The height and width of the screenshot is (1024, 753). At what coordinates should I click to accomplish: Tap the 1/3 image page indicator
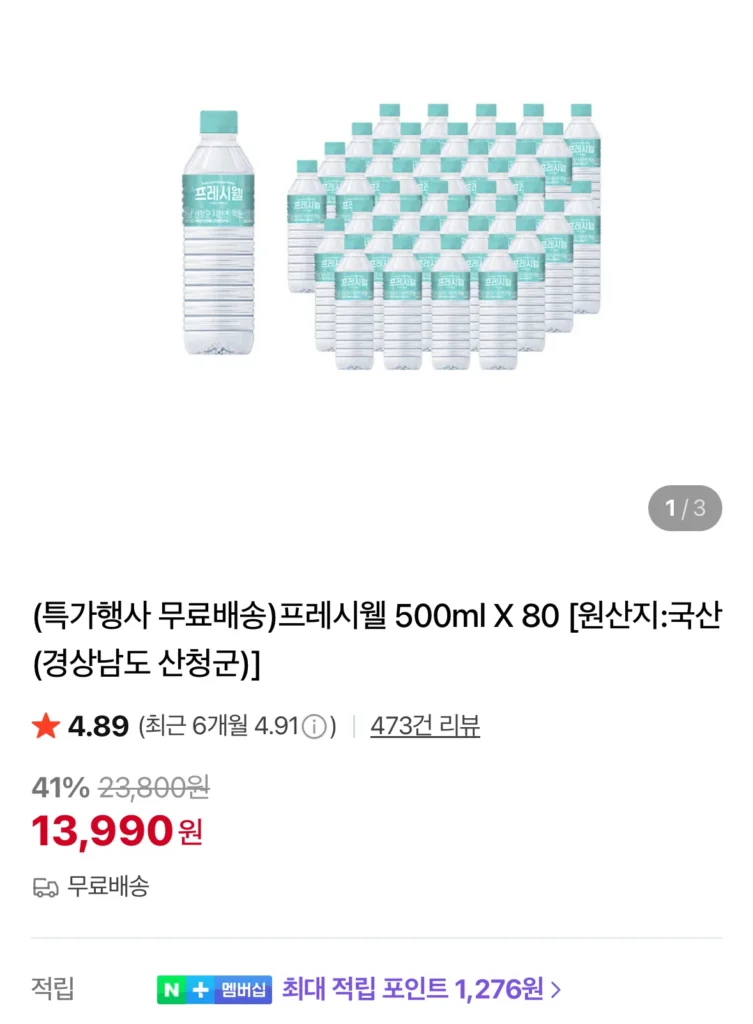pyautogui.click(x=685, y=508)
